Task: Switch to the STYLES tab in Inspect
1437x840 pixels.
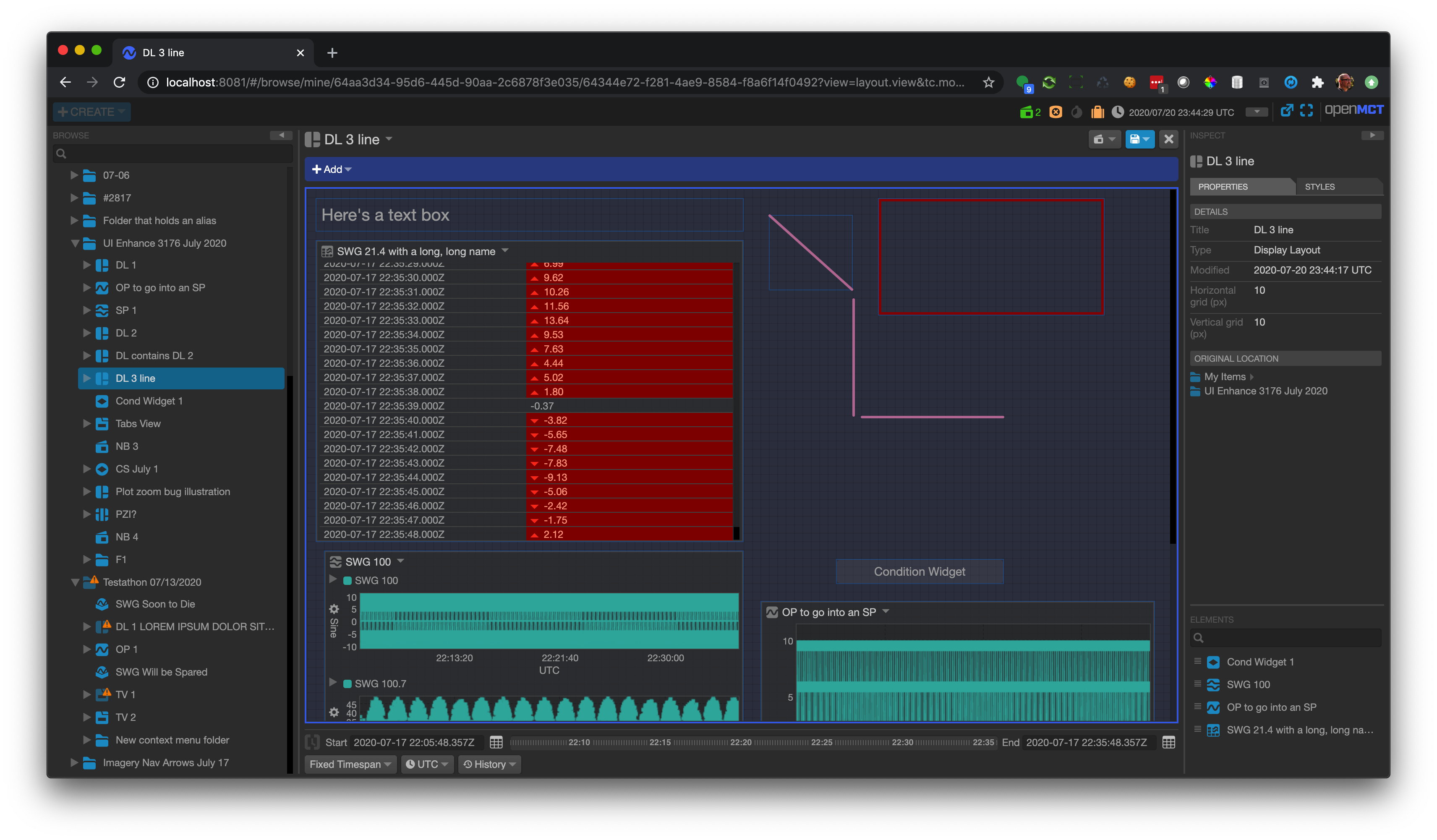Action: tap(1320, 186)
